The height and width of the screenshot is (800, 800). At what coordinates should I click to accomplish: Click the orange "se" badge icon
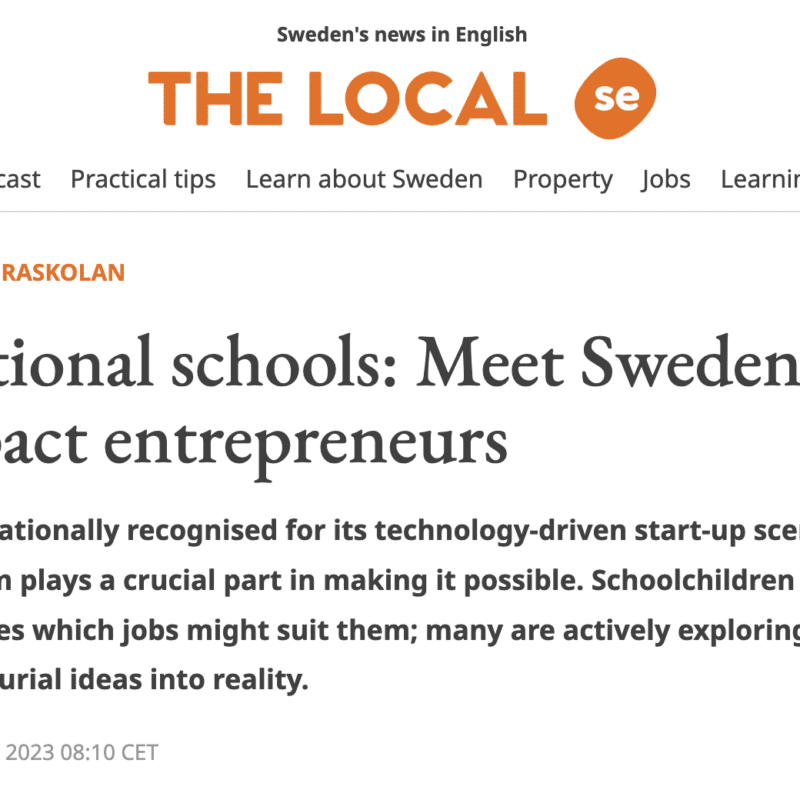(615, 99)
